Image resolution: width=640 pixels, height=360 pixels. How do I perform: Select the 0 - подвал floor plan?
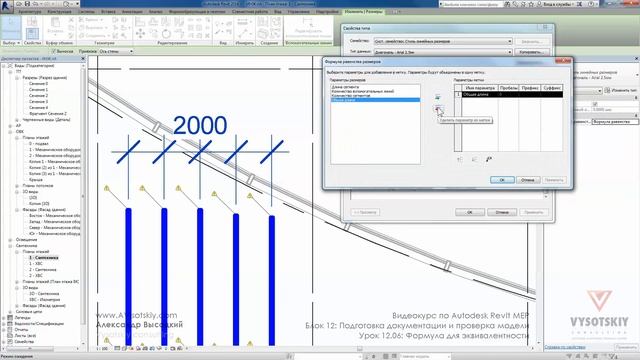pyautogui.click(x=39, y=144)
